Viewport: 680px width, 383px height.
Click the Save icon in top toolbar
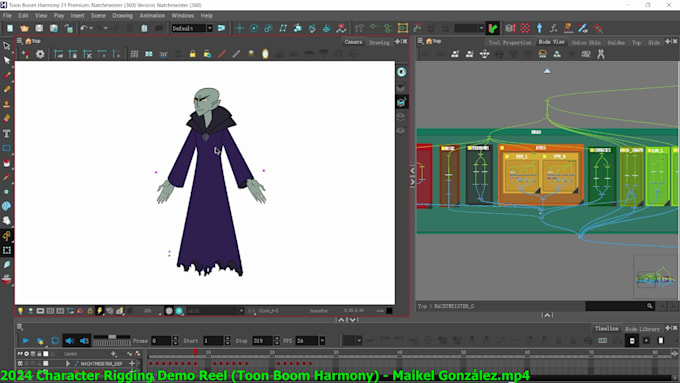[x=39, y=28]
